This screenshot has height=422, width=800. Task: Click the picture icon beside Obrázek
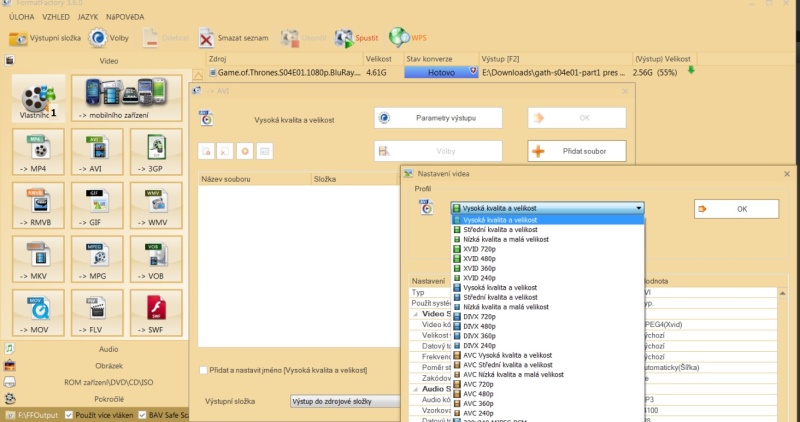click(x=9, y=366)
